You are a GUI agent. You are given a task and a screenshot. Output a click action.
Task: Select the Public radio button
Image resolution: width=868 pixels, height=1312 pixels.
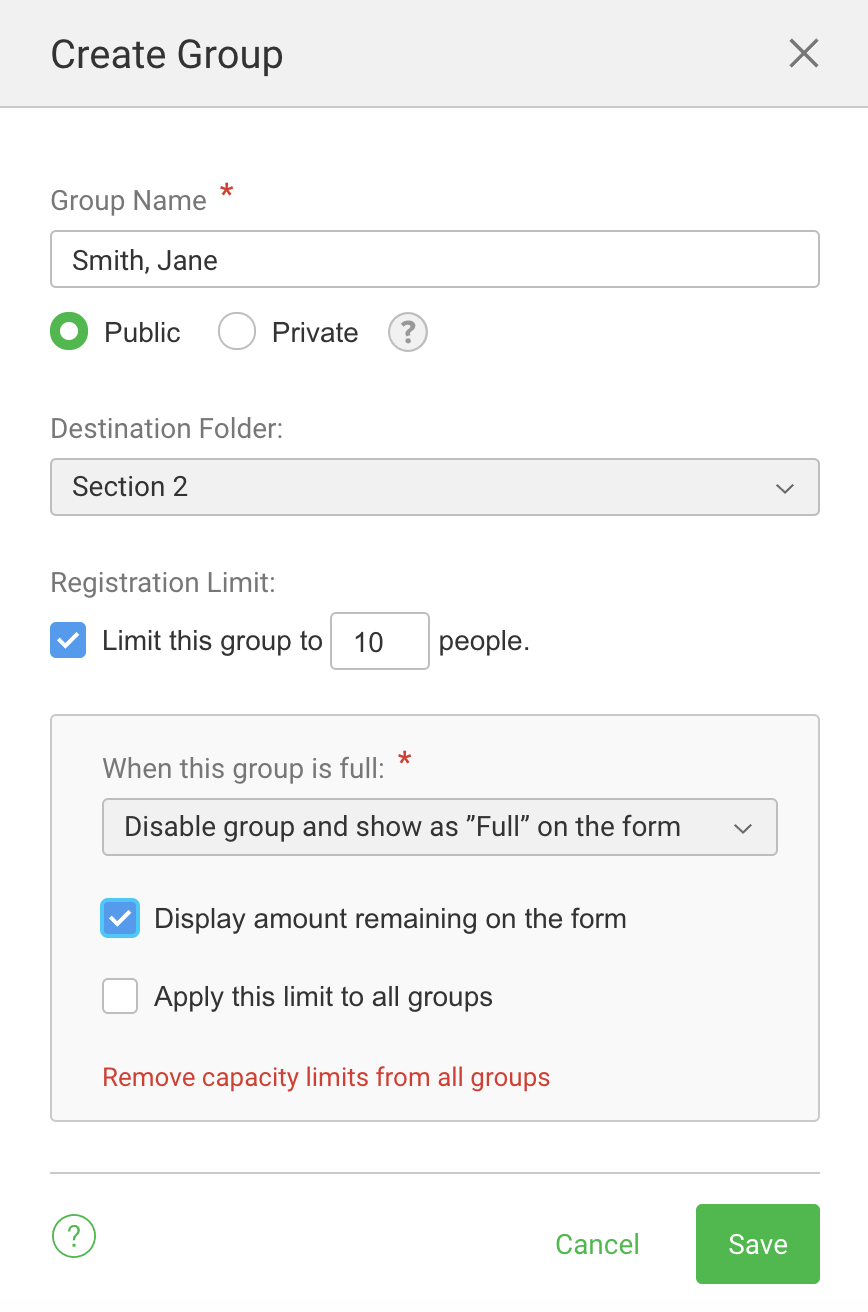click(69, 332)
